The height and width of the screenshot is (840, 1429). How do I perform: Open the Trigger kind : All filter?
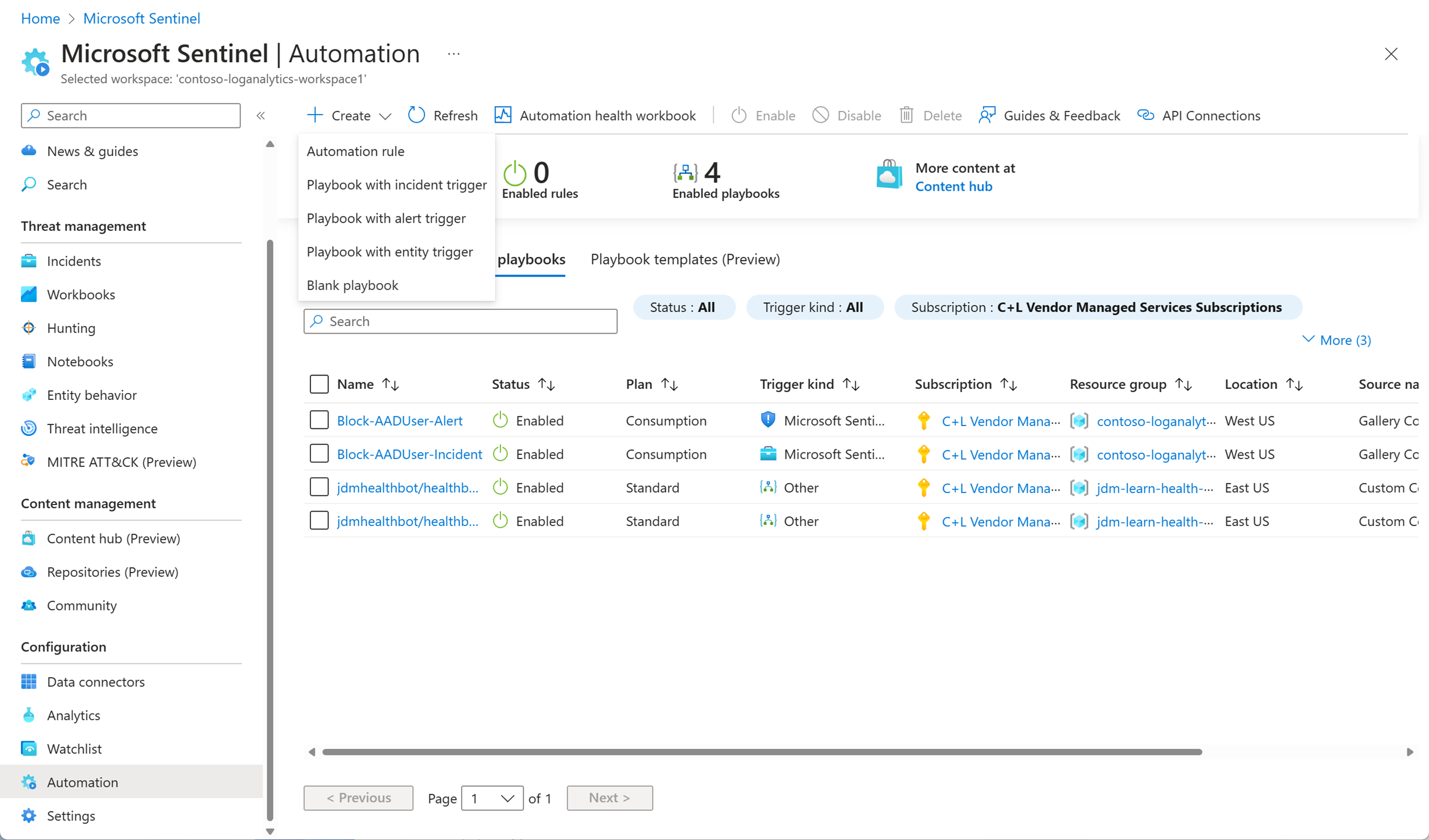(x=814, y=308)
